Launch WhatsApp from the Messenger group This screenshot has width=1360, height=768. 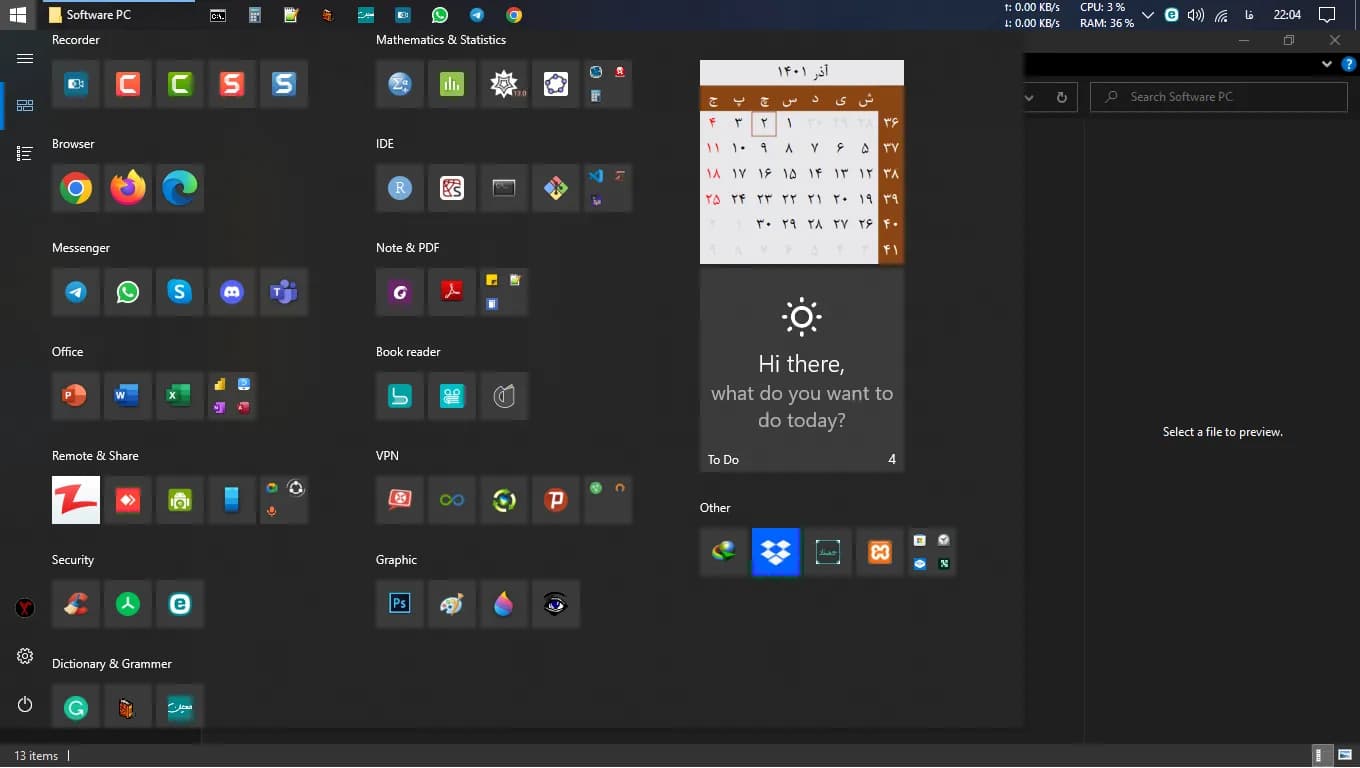coord(128,292)
